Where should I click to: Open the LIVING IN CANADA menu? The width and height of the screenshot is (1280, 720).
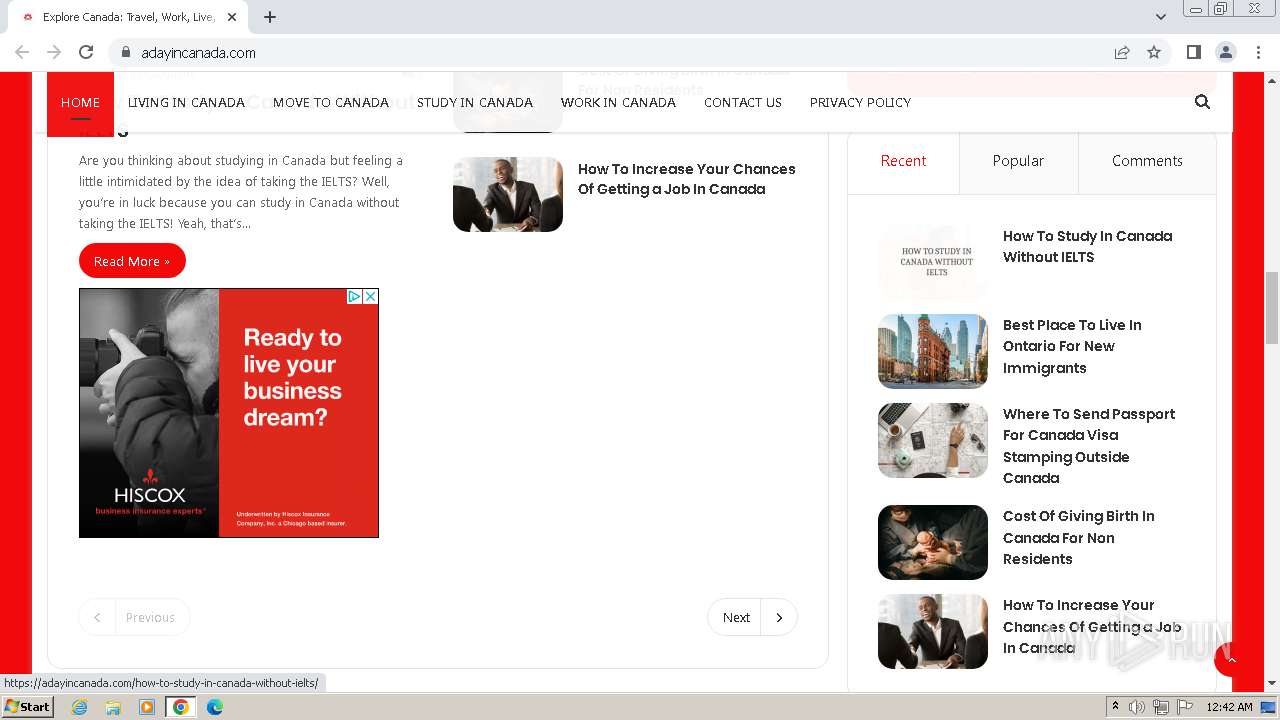click(x=186, y=102)
